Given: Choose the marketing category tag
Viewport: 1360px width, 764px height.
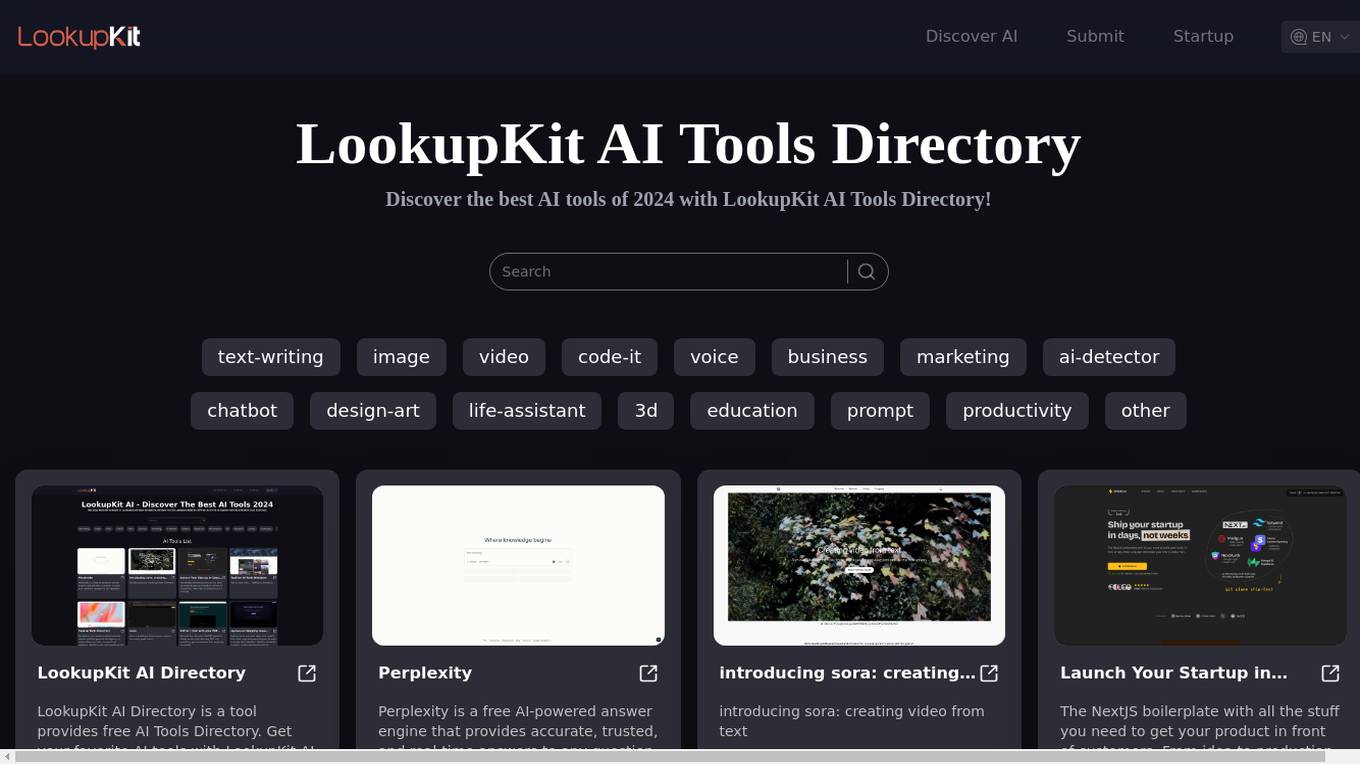Looking at the screenshot, I should pos(963,357).
